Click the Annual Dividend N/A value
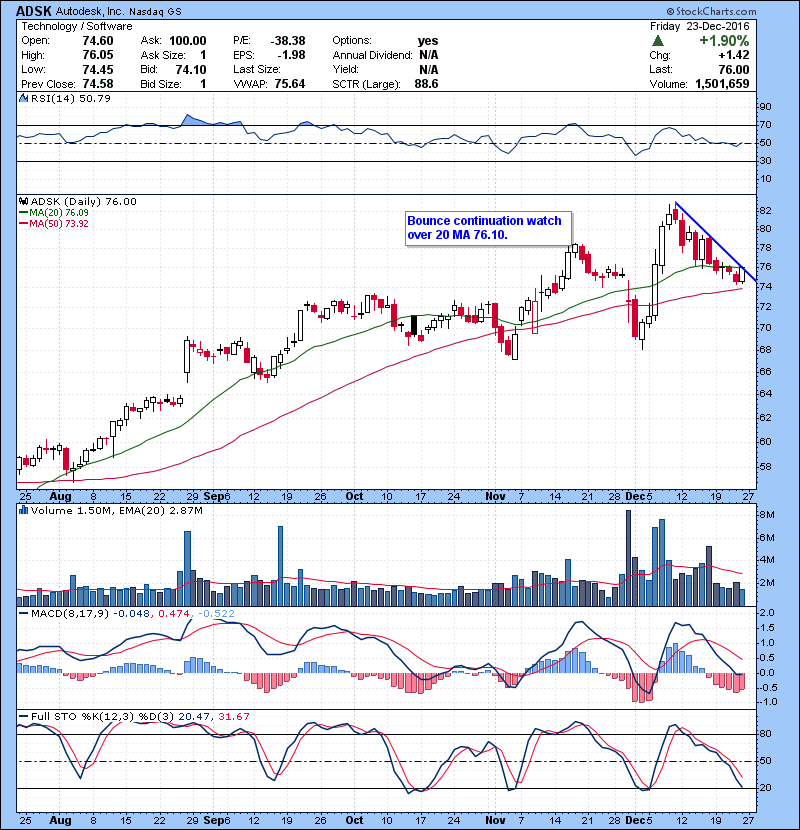800x830 pixels. (x=428, y=55)
